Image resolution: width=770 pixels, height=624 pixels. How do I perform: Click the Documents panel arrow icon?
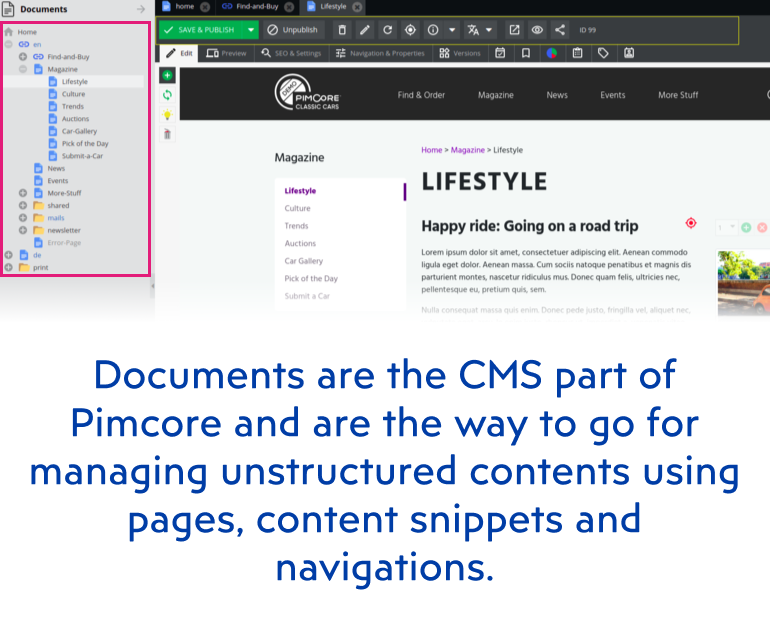coord(141,9)
